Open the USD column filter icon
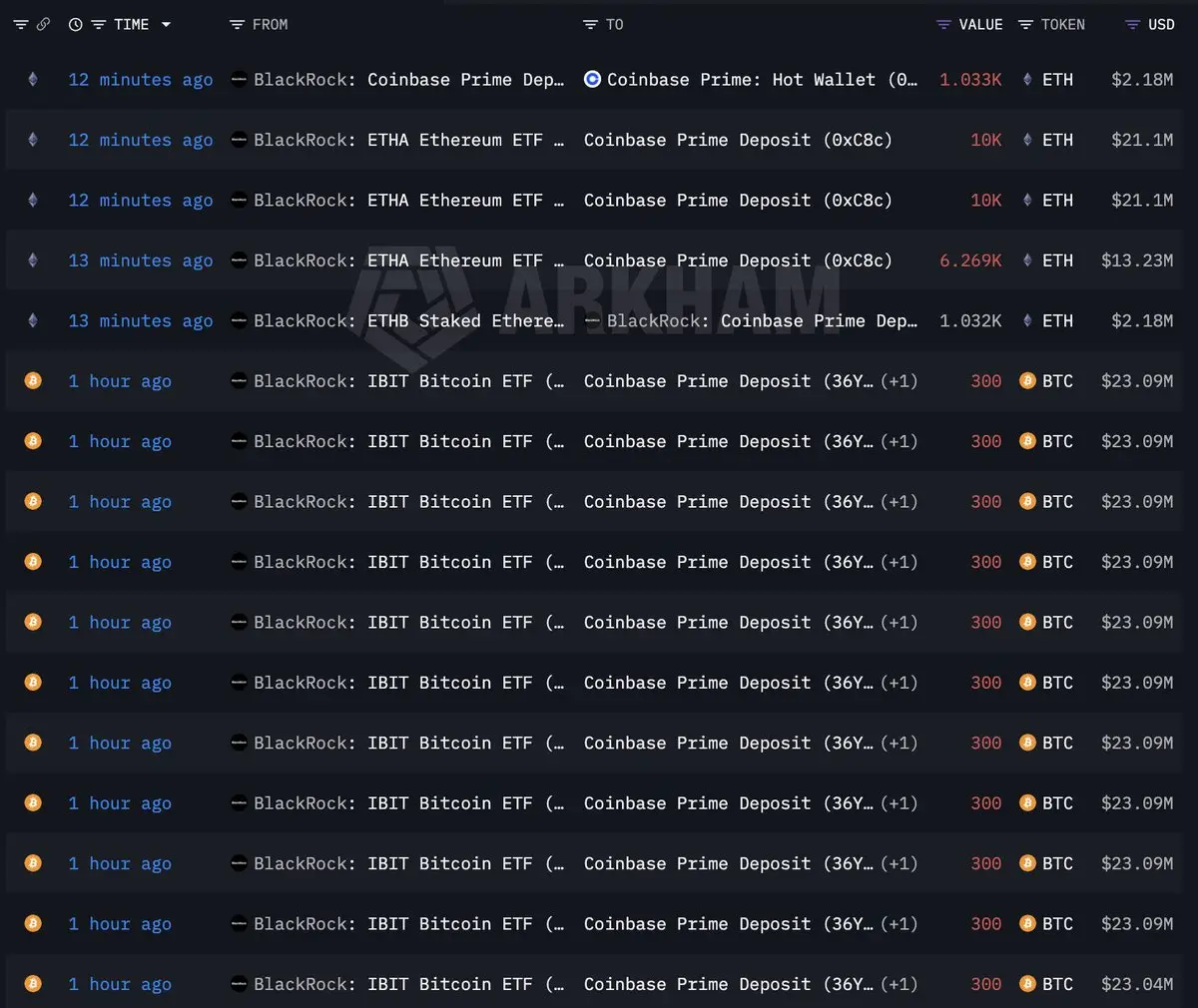The height and width of the screenshot is (1008, 1198). pos(1131,25)
